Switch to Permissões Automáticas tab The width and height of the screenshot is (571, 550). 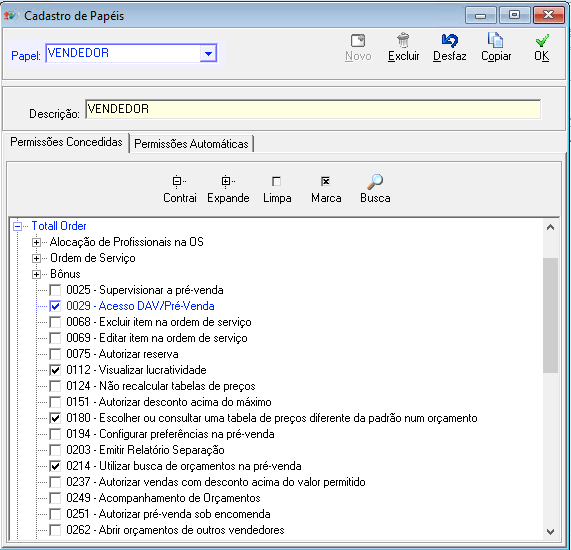point(191,144)
